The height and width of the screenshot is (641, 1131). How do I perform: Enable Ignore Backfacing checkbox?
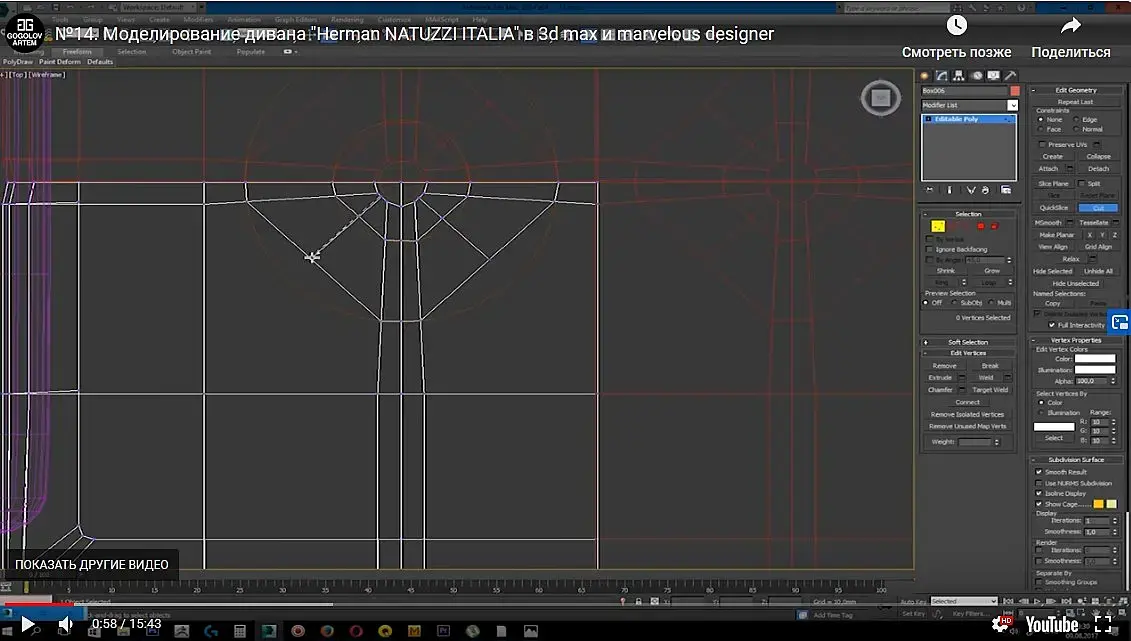pos(930,249)
